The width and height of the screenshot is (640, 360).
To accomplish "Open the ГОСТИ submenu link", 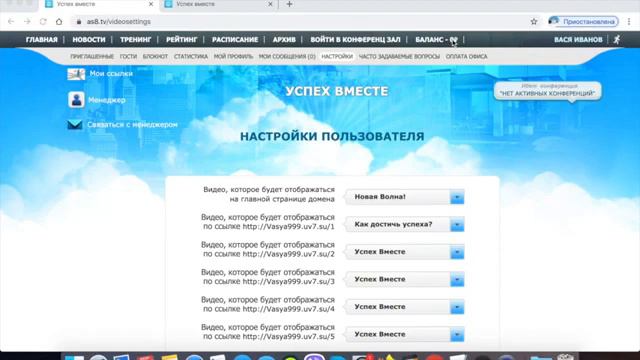I will pyautogui.click(x=128, y=57).
